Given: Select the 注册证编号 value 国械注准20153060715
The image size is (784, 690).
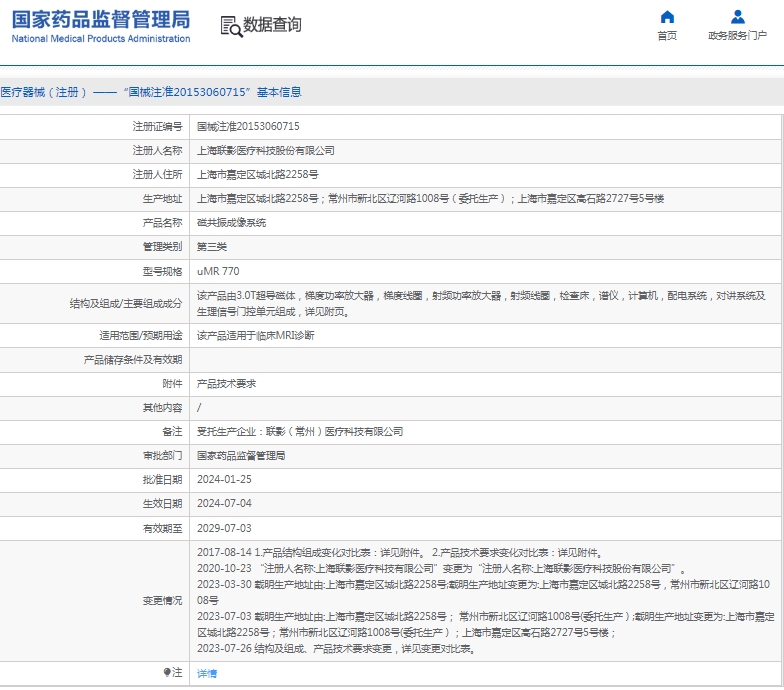Looking at the screenshot, I should [248, 126].
